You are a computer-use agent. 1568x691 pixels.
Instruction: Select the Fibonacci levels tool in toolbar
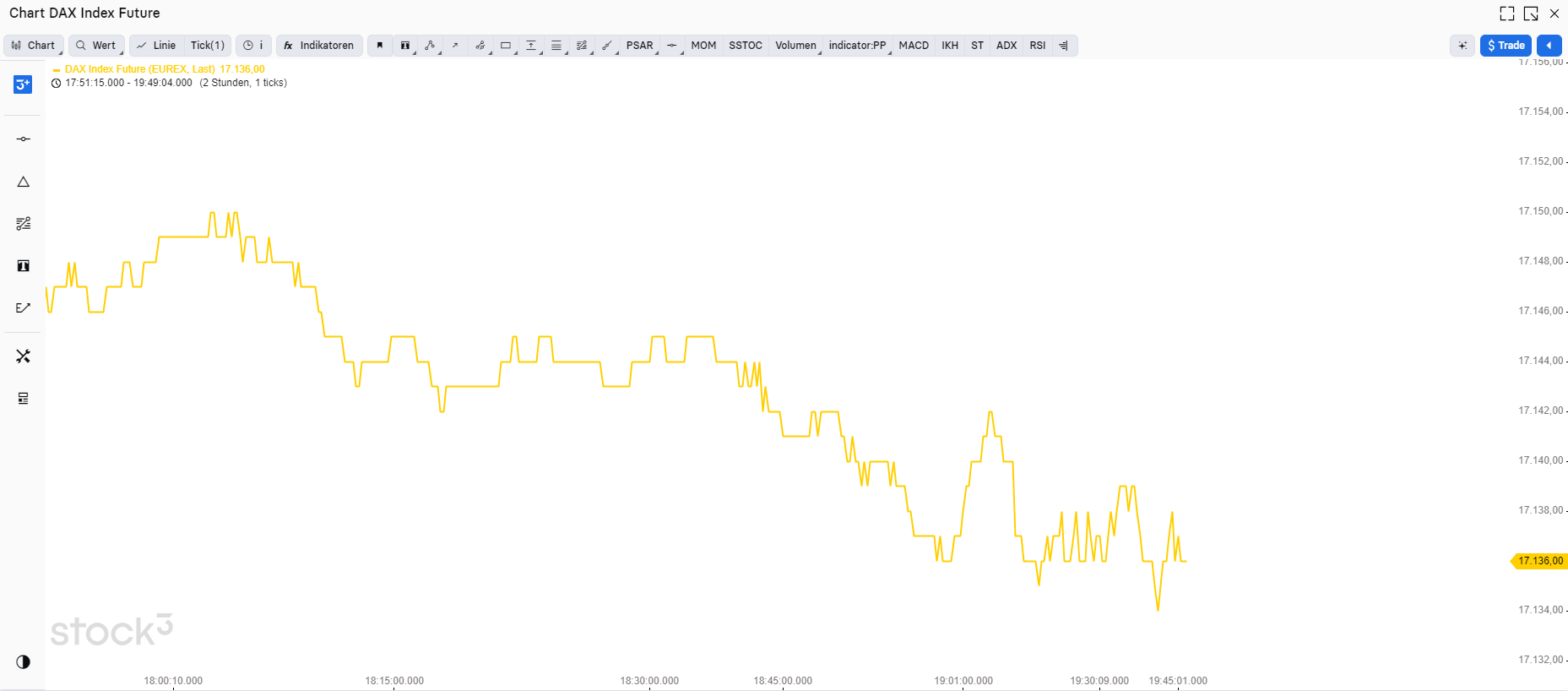coord(582,46)
